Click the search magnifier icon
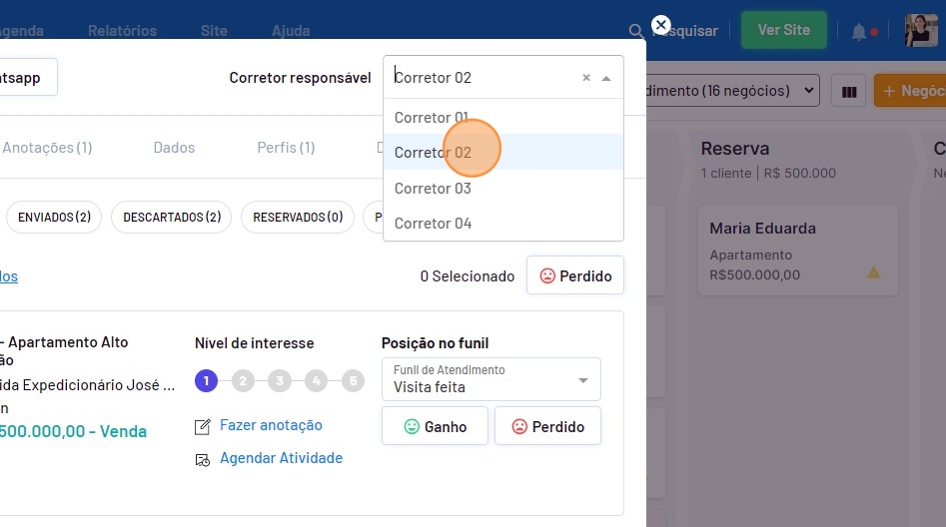This screenshot has width=946, height=527. pyautogui.click(x=636, y=31)
